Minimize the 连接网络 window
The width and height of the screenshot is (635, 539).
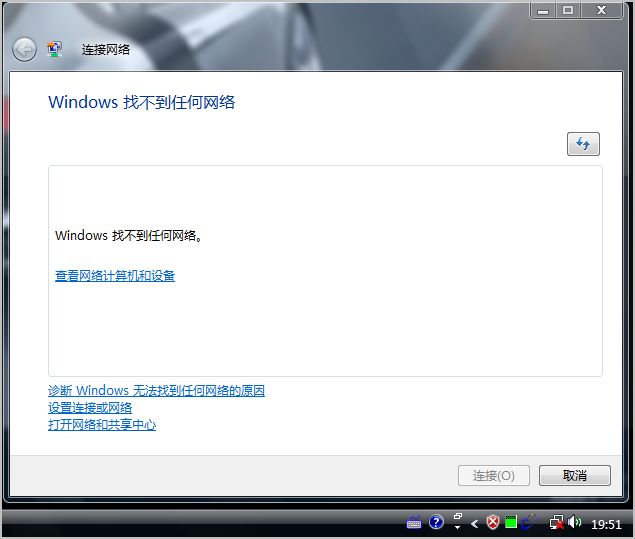click(543, 10)
